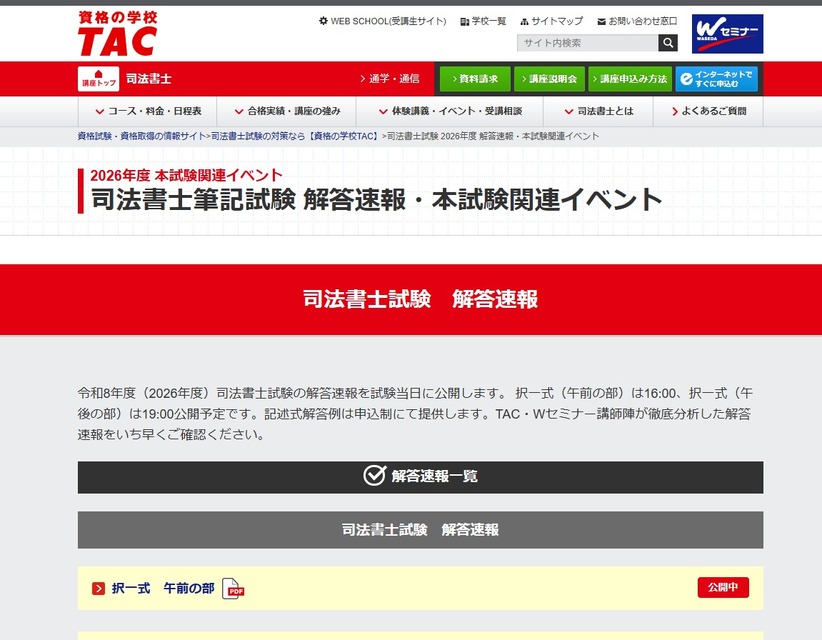This screenshot has width=822, height=640.
Task: Click the envelope icon for お問い合わせ窓口
Action: (x=601, y=21)
